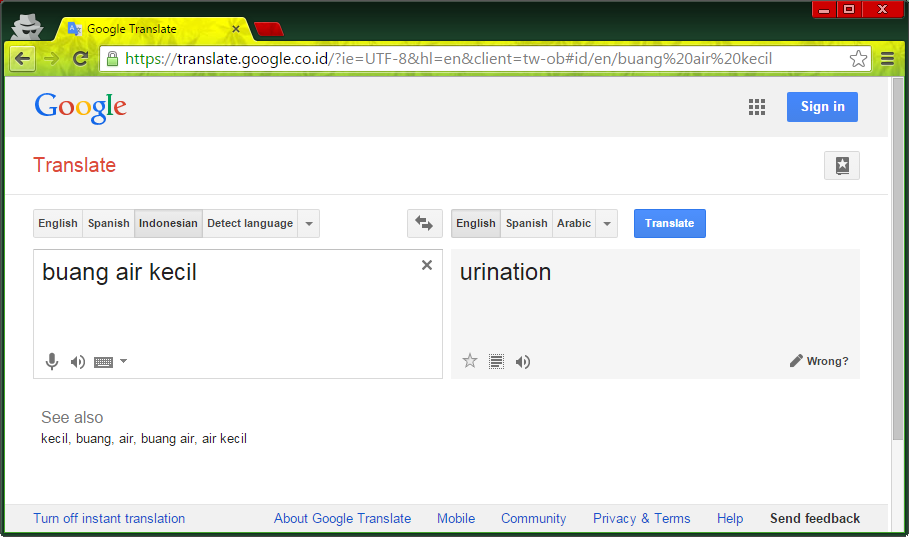Click the browser forward arrow
This screenshot has height=537, width=909.
[x=51, y=59]
